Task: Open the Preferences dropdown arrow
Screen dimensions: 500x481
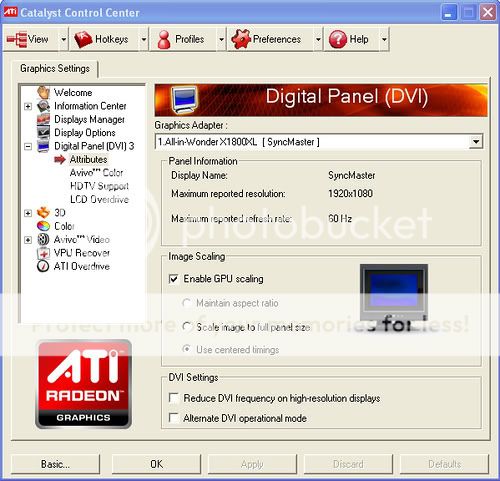Action: click(318, 39)
